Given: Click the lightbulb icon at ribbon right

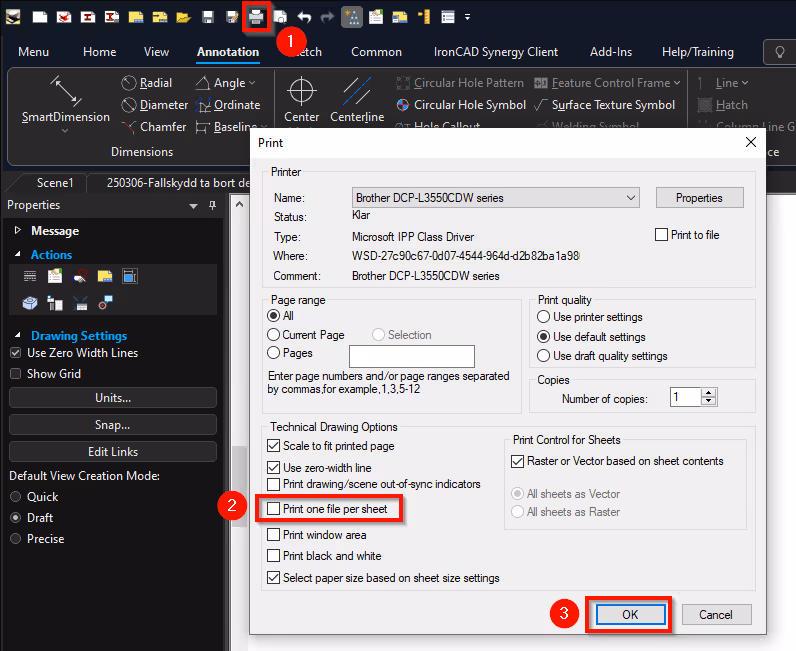Looking at the screenshot, I should coord(780,52).
